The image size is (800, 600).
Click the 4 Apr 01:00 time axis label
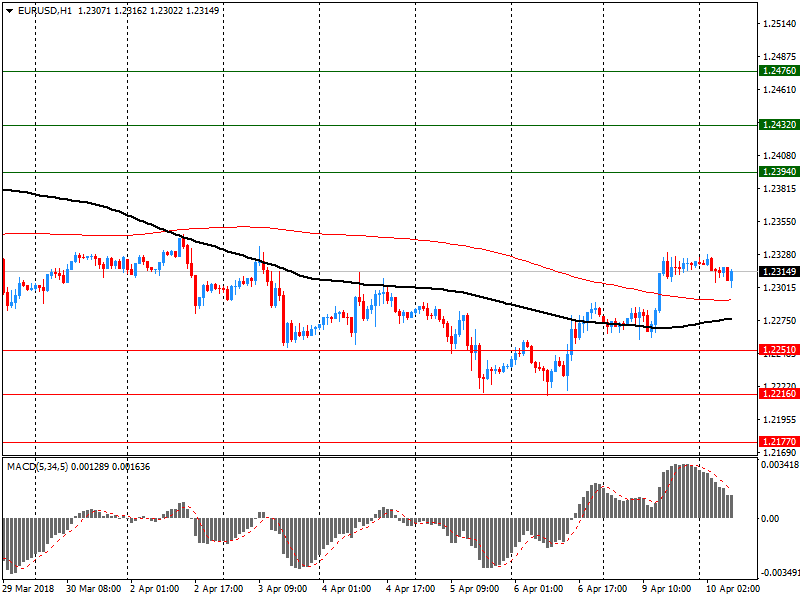click(346, 588)
